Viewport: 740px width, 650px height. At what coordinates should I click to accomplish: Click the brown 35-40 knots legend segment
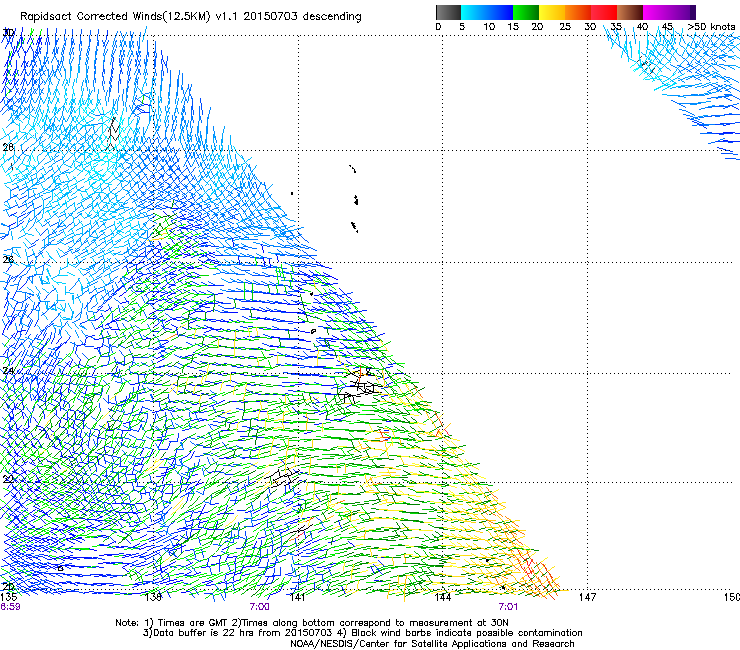[x=630, y=12]
